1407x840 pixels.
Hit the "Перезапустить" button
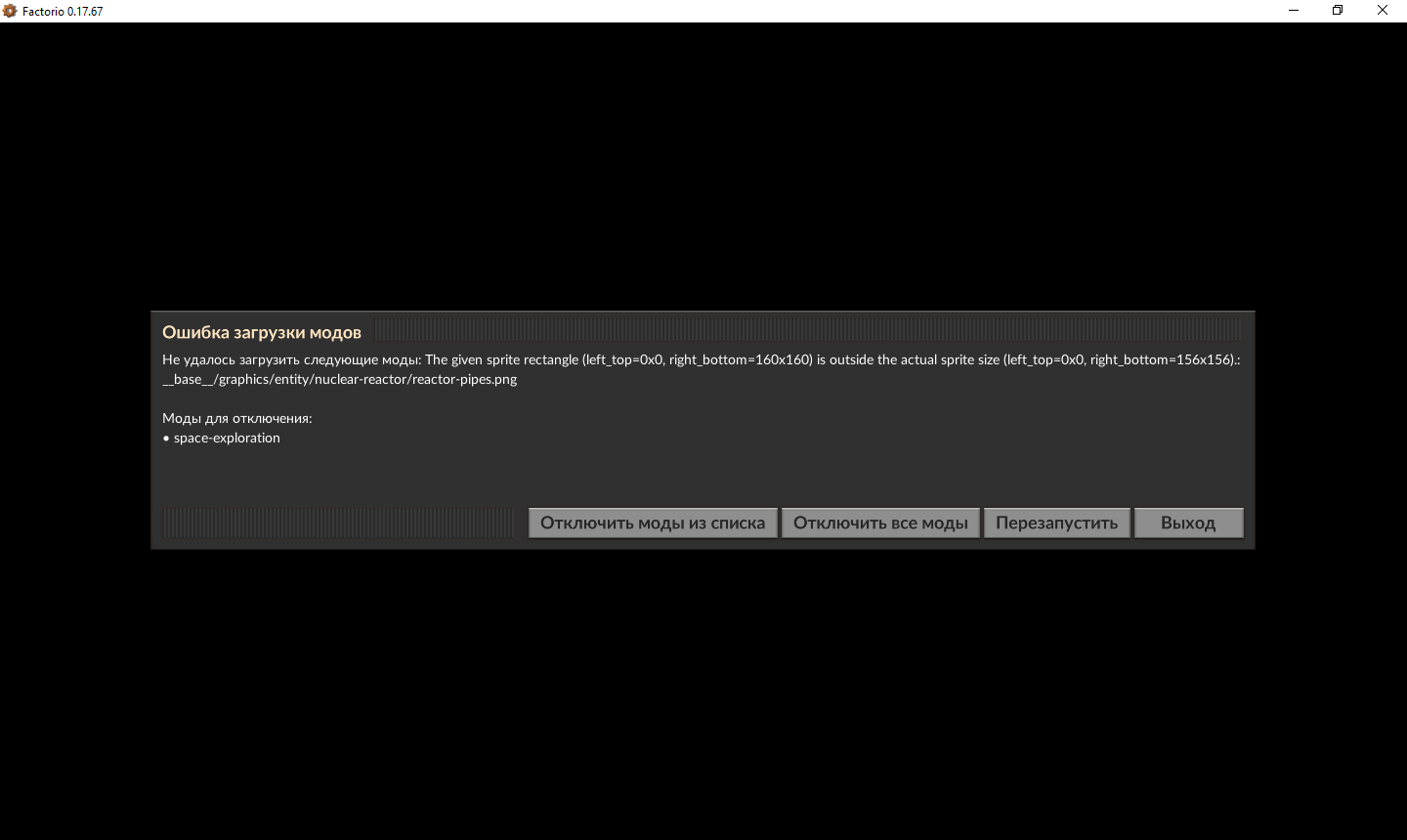1056,523
